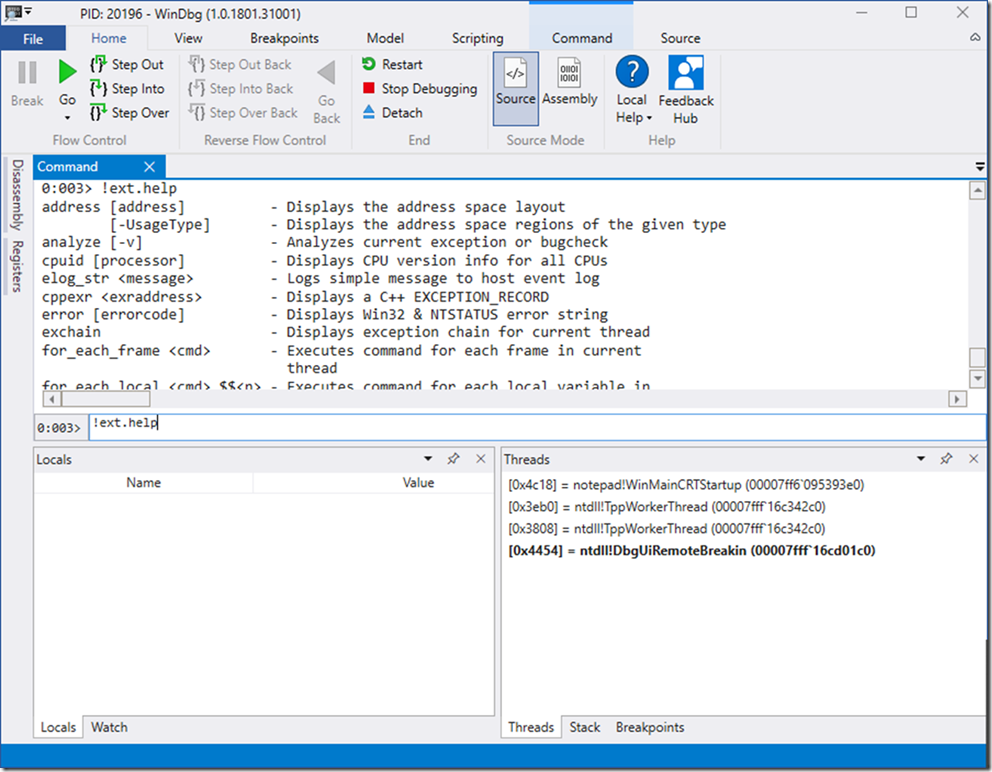This screenshot has height=772, width=992.
Task: Click Step Out
Action: point(127,65)
